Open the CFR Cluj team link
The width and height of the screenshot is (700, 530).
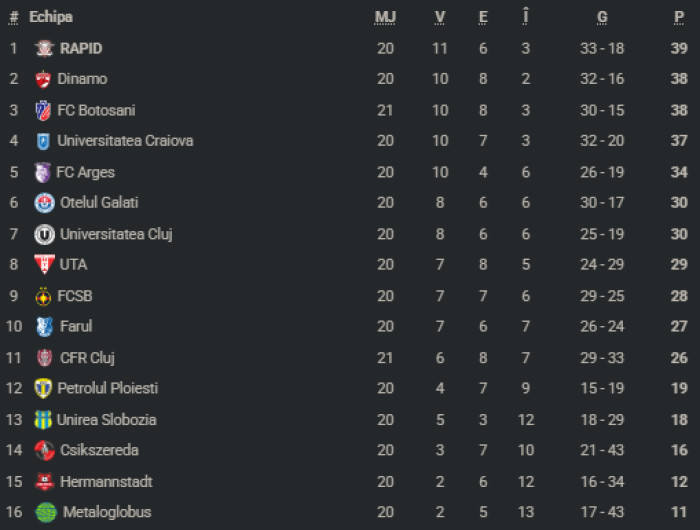point(88,357)
